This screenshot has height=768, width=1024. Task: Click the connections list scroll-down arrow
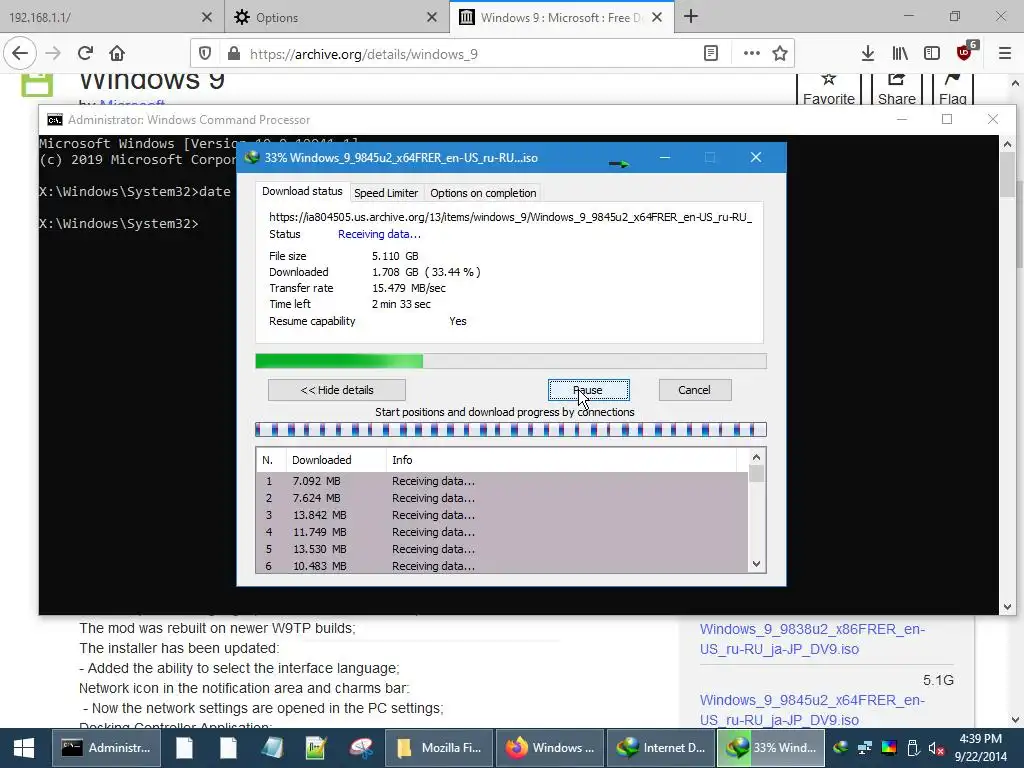pos(756,564)
